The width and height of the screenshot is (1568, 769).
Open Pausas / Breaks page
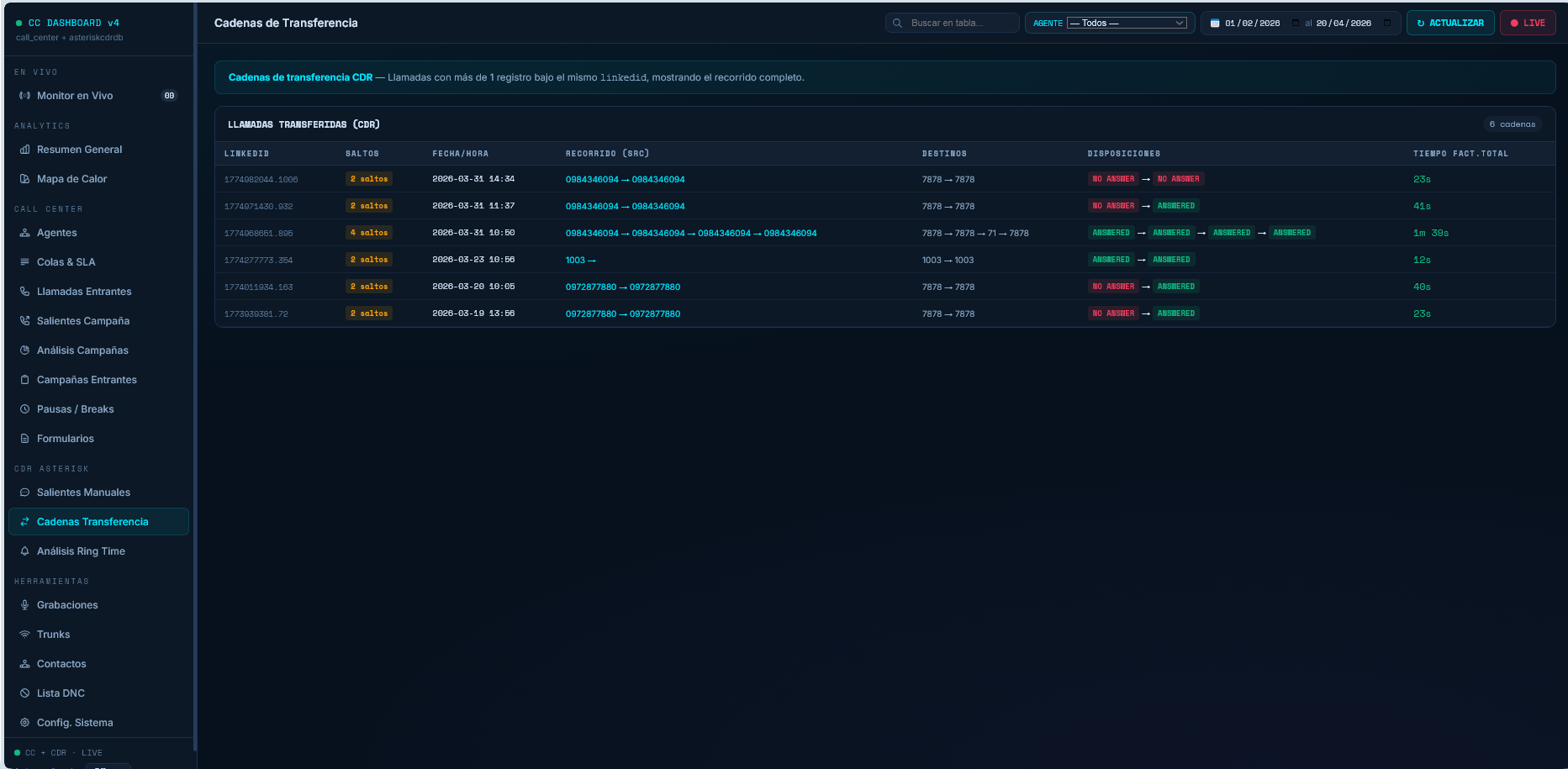pyautogui.click(x=75, y=409)
